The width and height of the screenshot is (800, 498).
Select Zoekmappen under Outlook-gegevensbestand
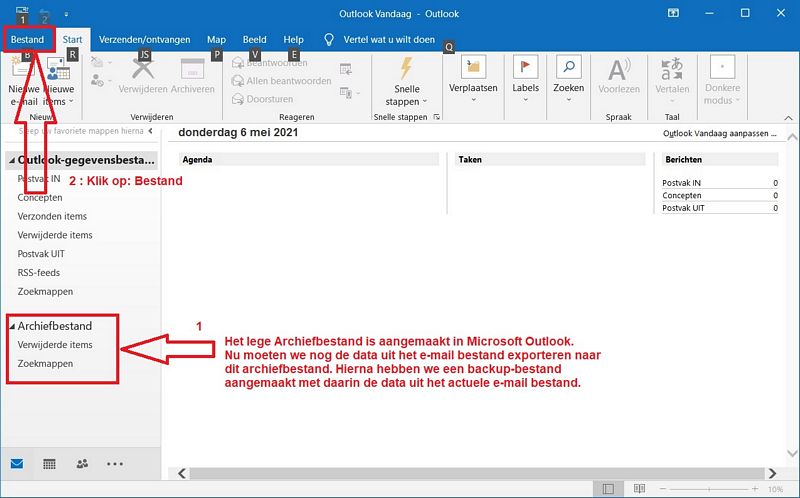[45, 292]
